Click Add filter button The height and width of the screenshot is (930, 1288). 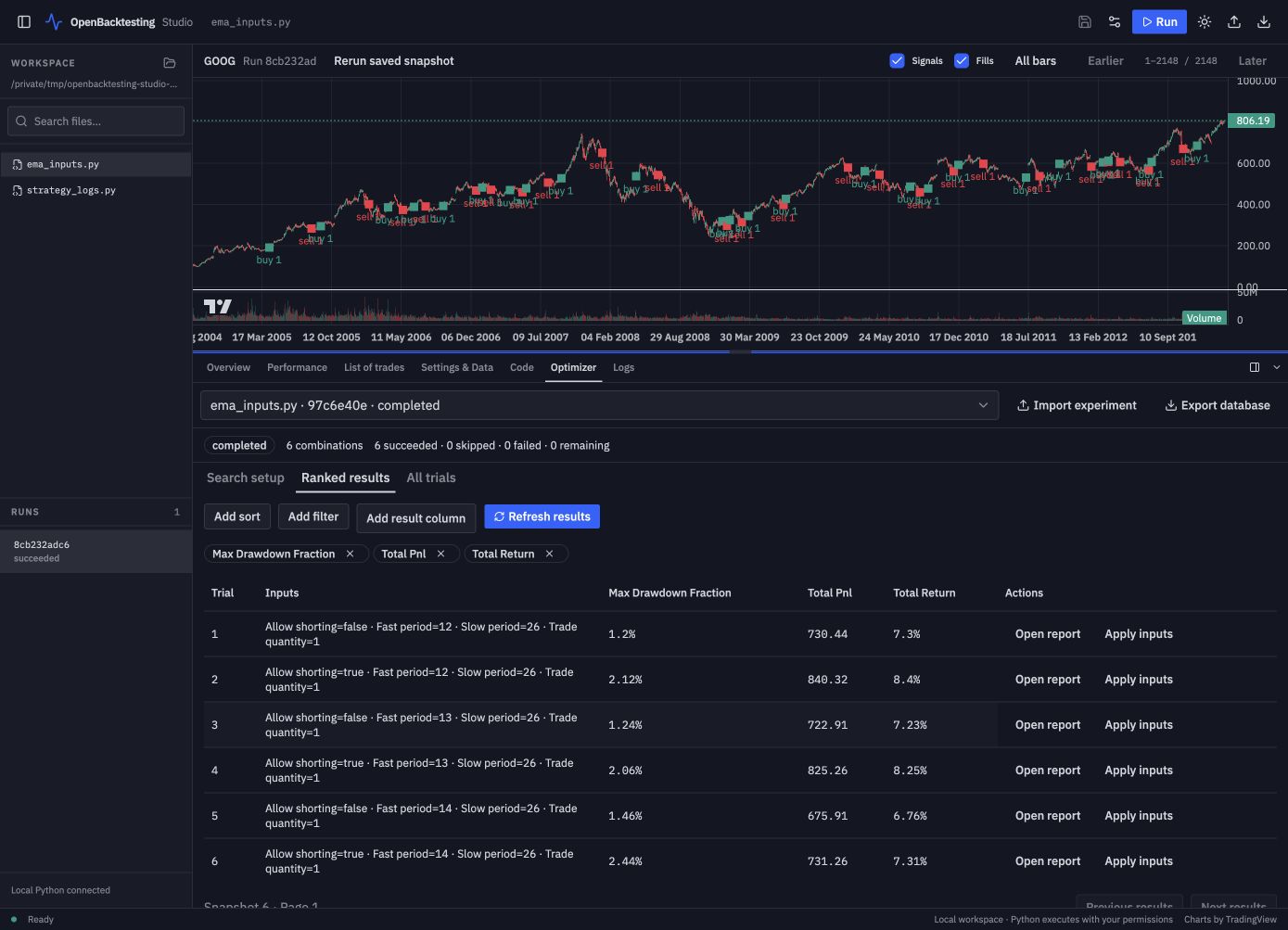point(313,516)
